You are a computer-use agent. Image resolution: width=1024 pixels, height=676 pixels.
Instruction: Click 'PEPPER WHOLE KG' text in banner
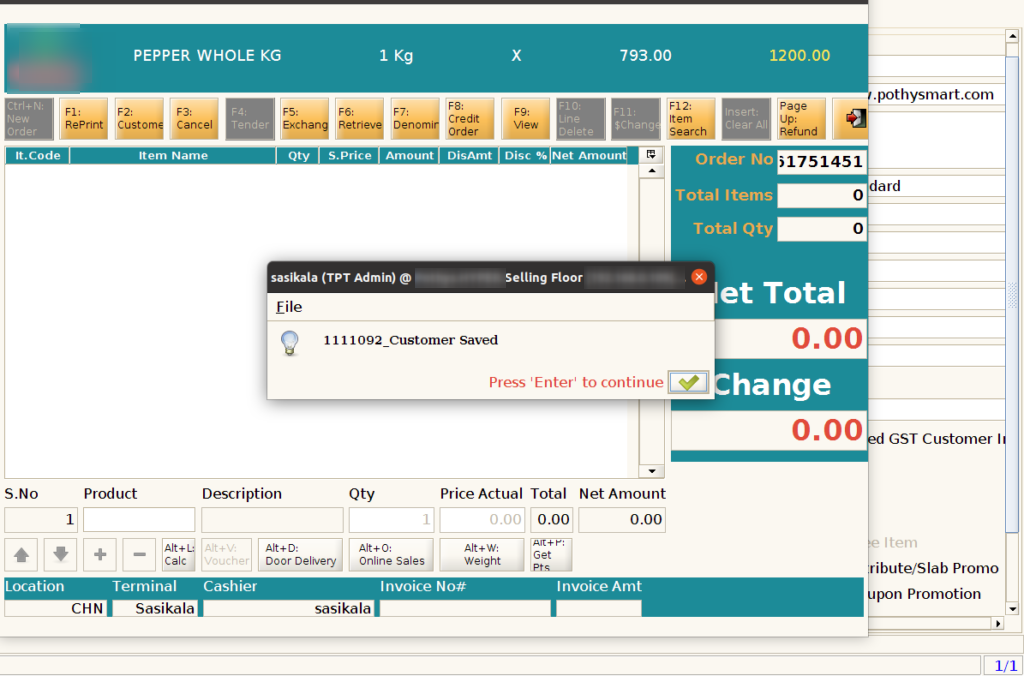click(x=207, y=56)
